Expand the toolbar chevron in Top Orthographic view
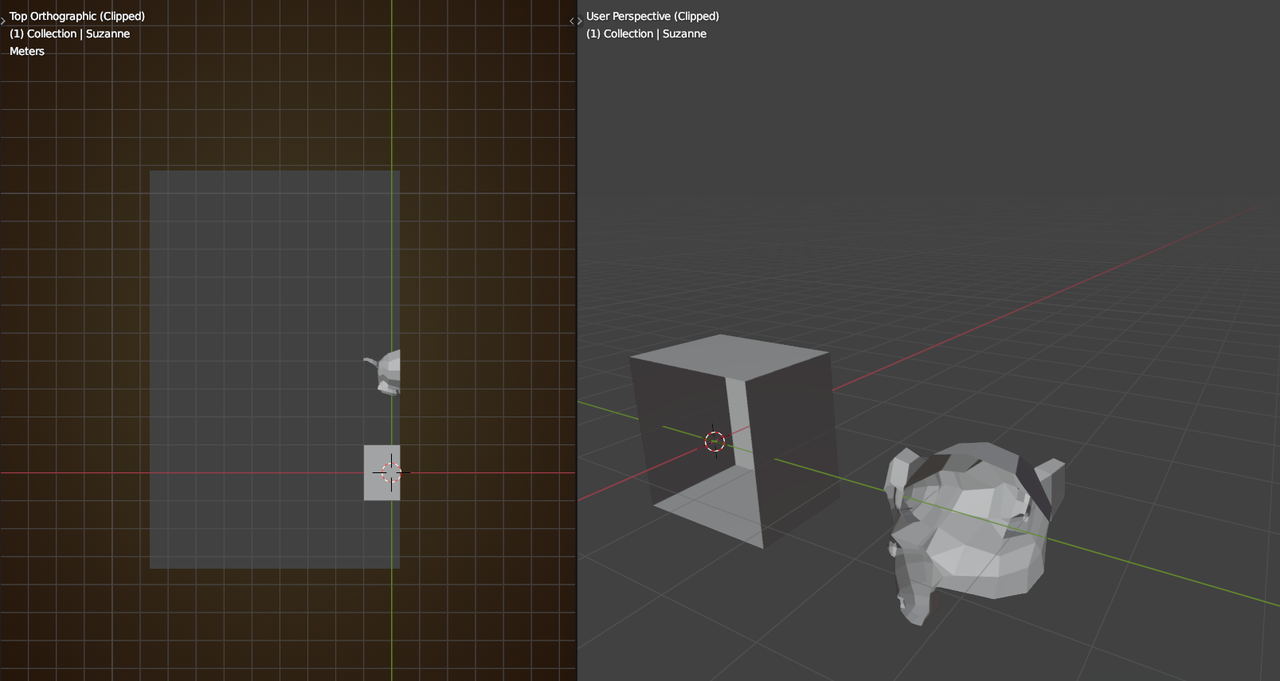 (3, 20)
